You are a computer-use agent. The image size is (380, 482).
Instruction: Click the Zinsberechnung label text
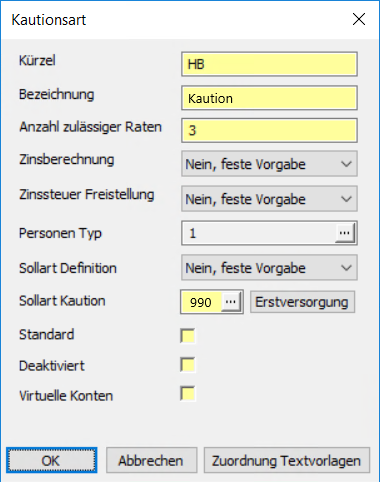(x=67, y=160)
